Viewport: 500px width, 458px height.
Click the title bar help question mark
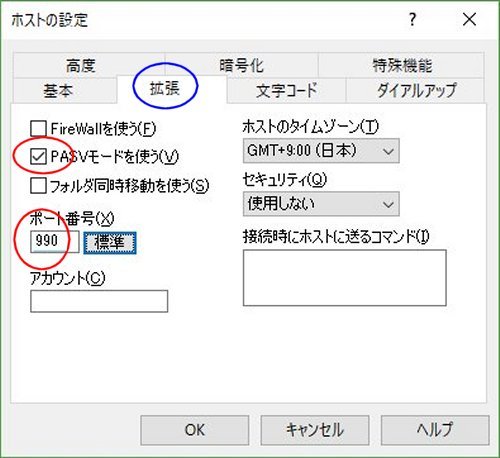(x=413, y=19)
